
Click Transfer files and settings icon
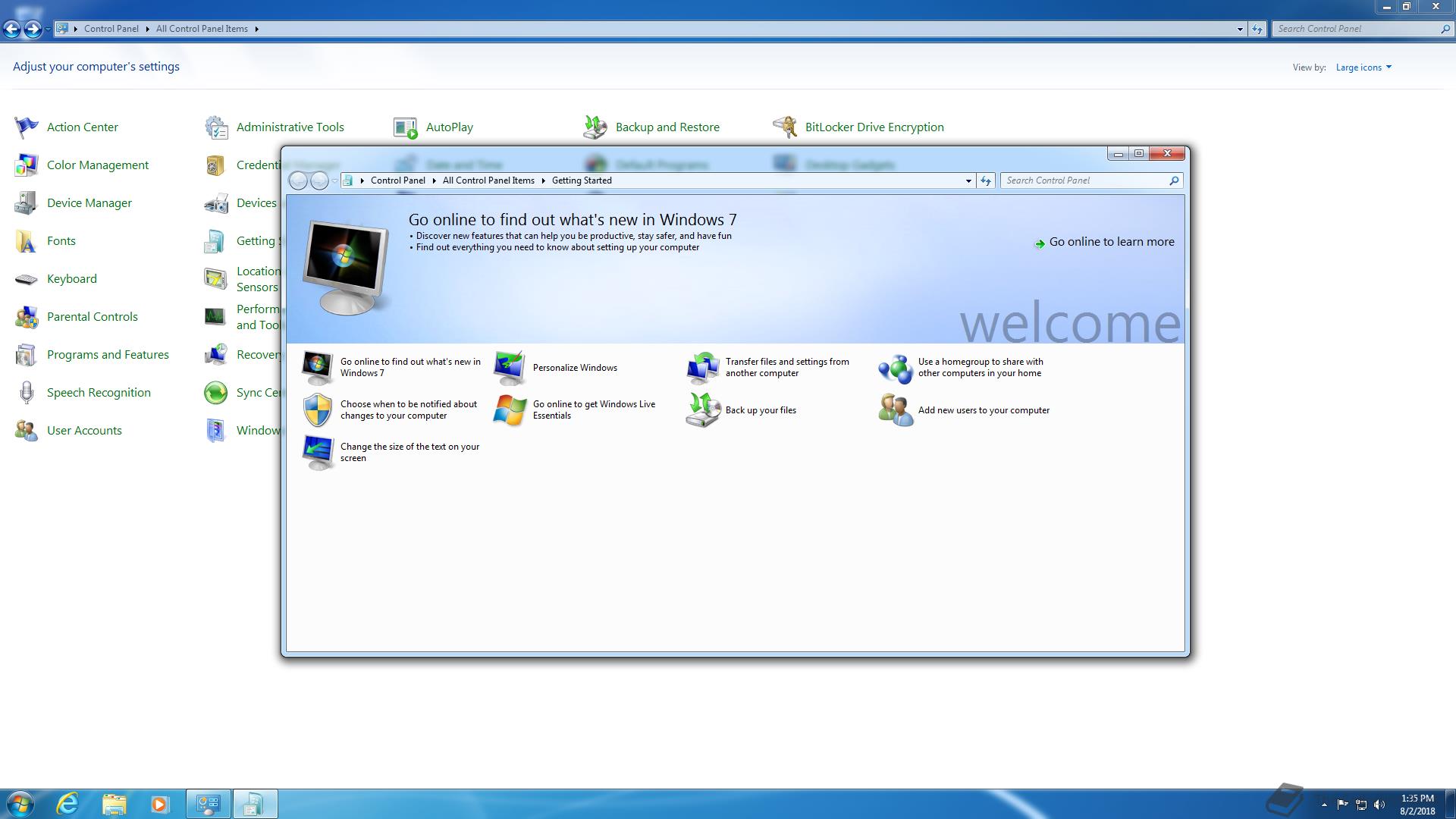pos(702,368)
